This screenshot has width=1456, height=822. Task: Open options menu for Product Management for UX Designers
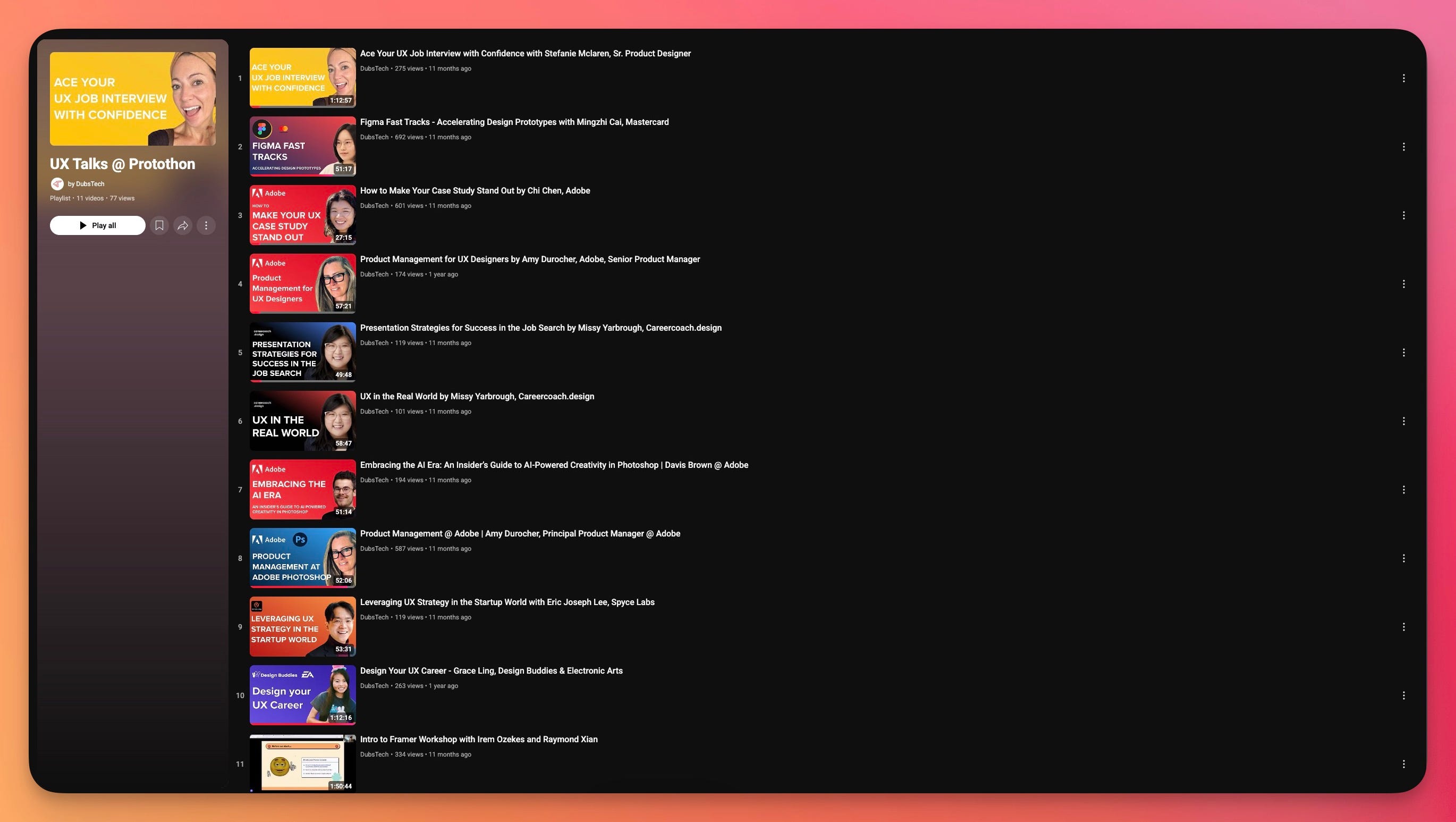click(x=1403, y=284)
